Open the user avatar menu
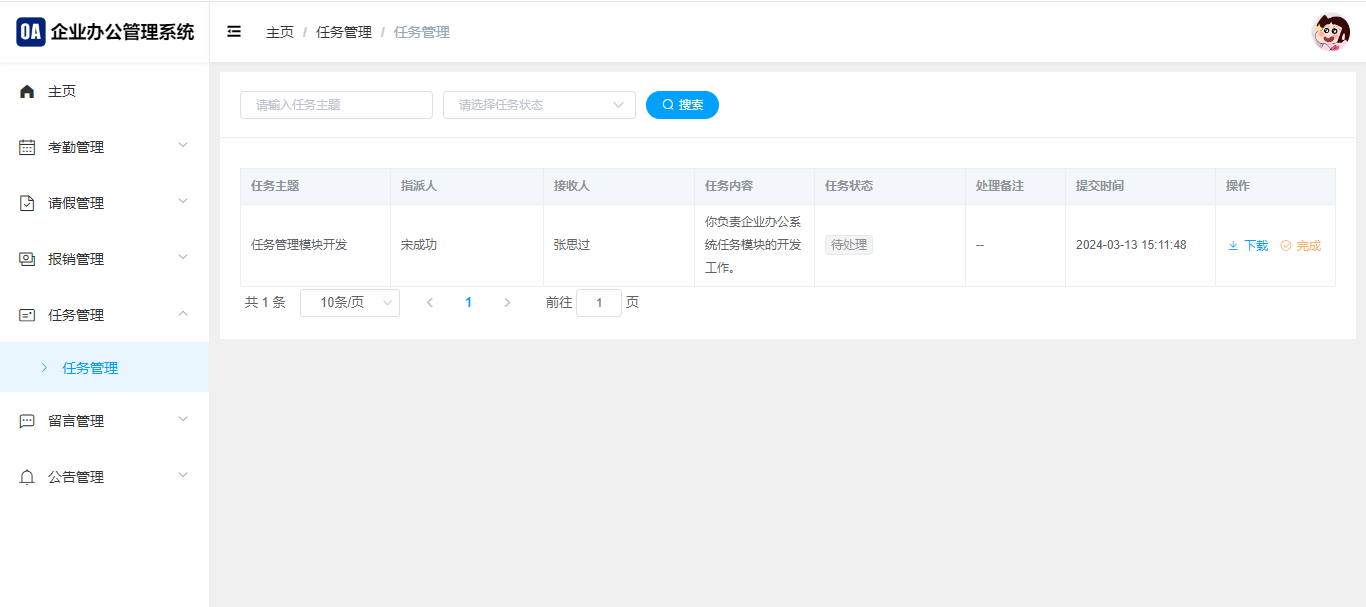This screenshot has height=607, width=1366. tap(1330, 33)
